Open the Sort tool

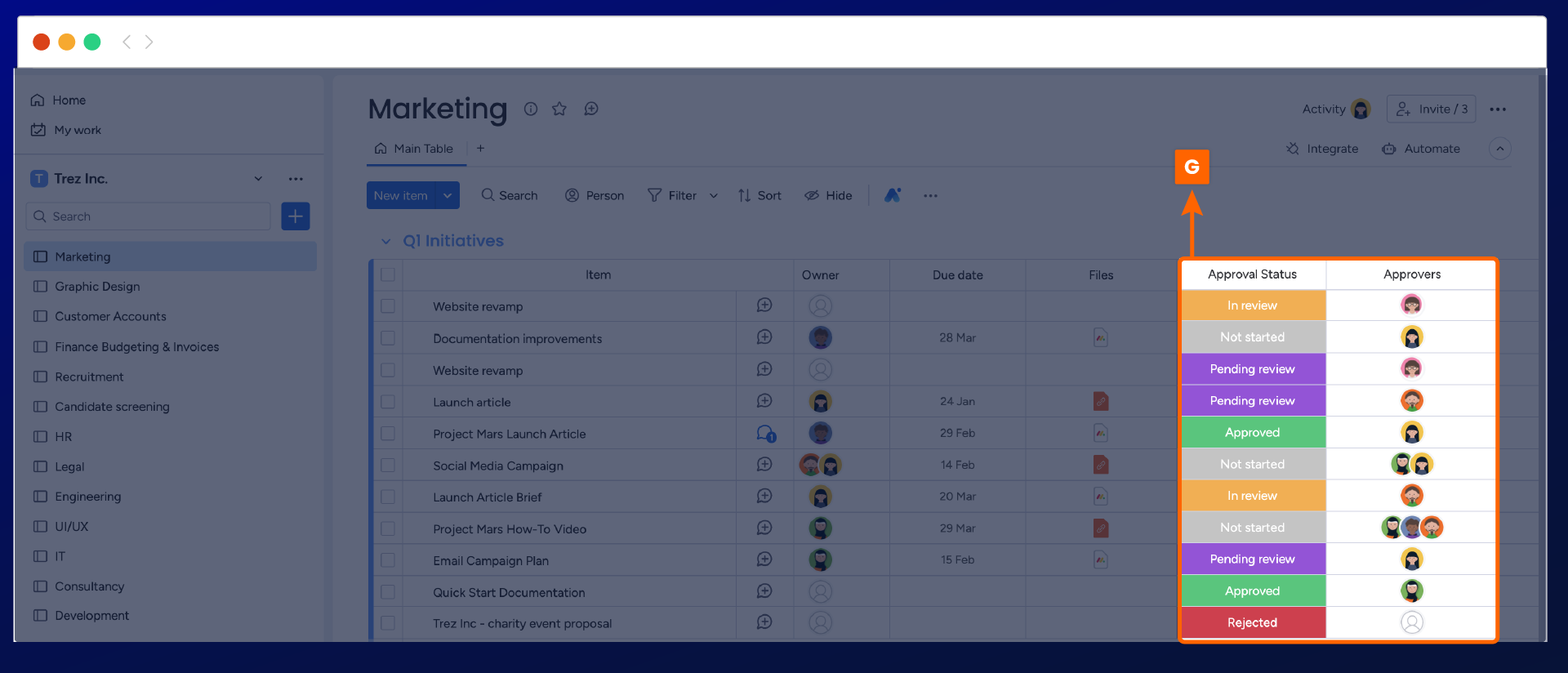tap(759, 195)
